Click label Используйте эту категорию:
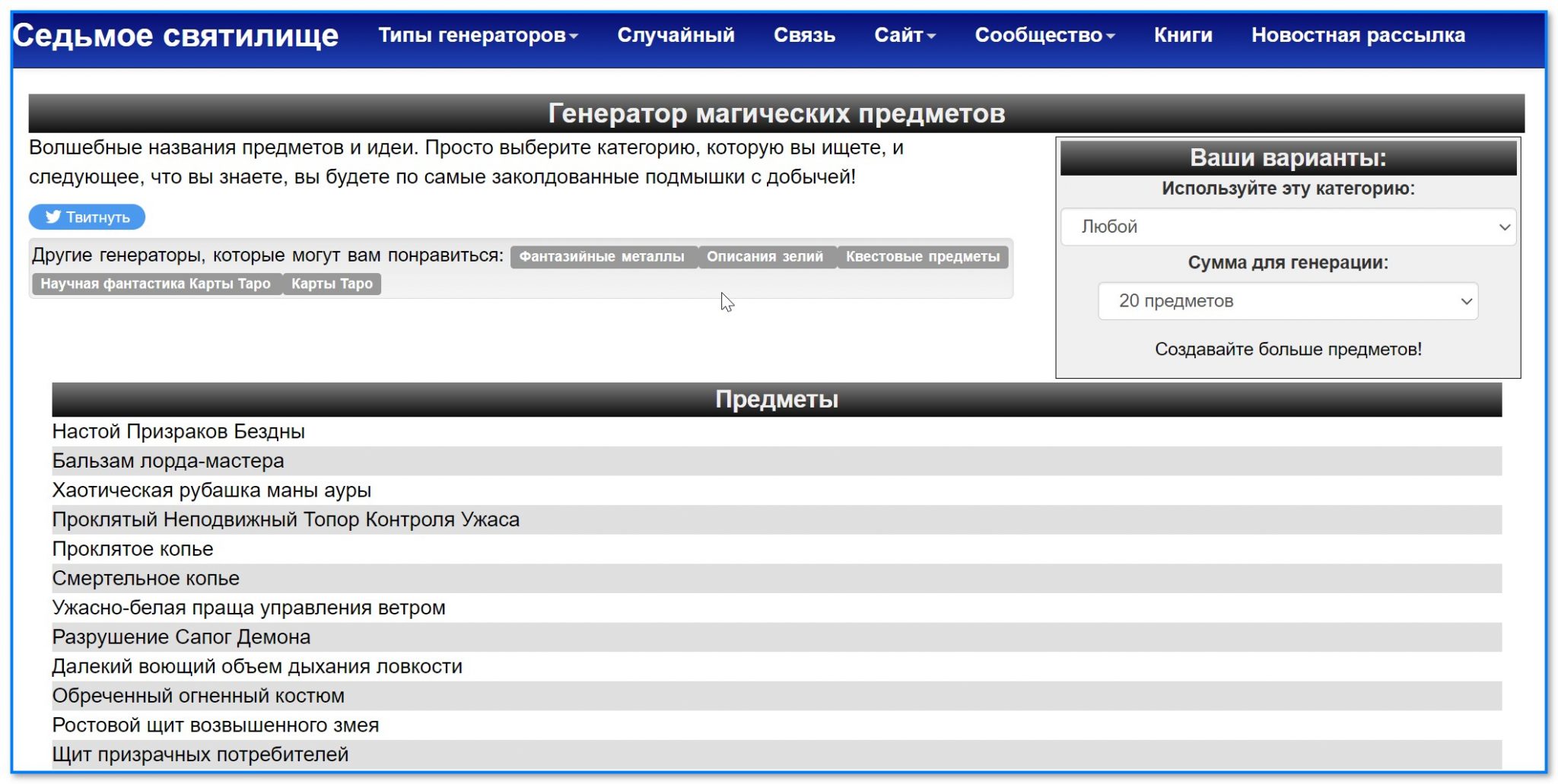1558x784 pixels. pos(1288,189)
